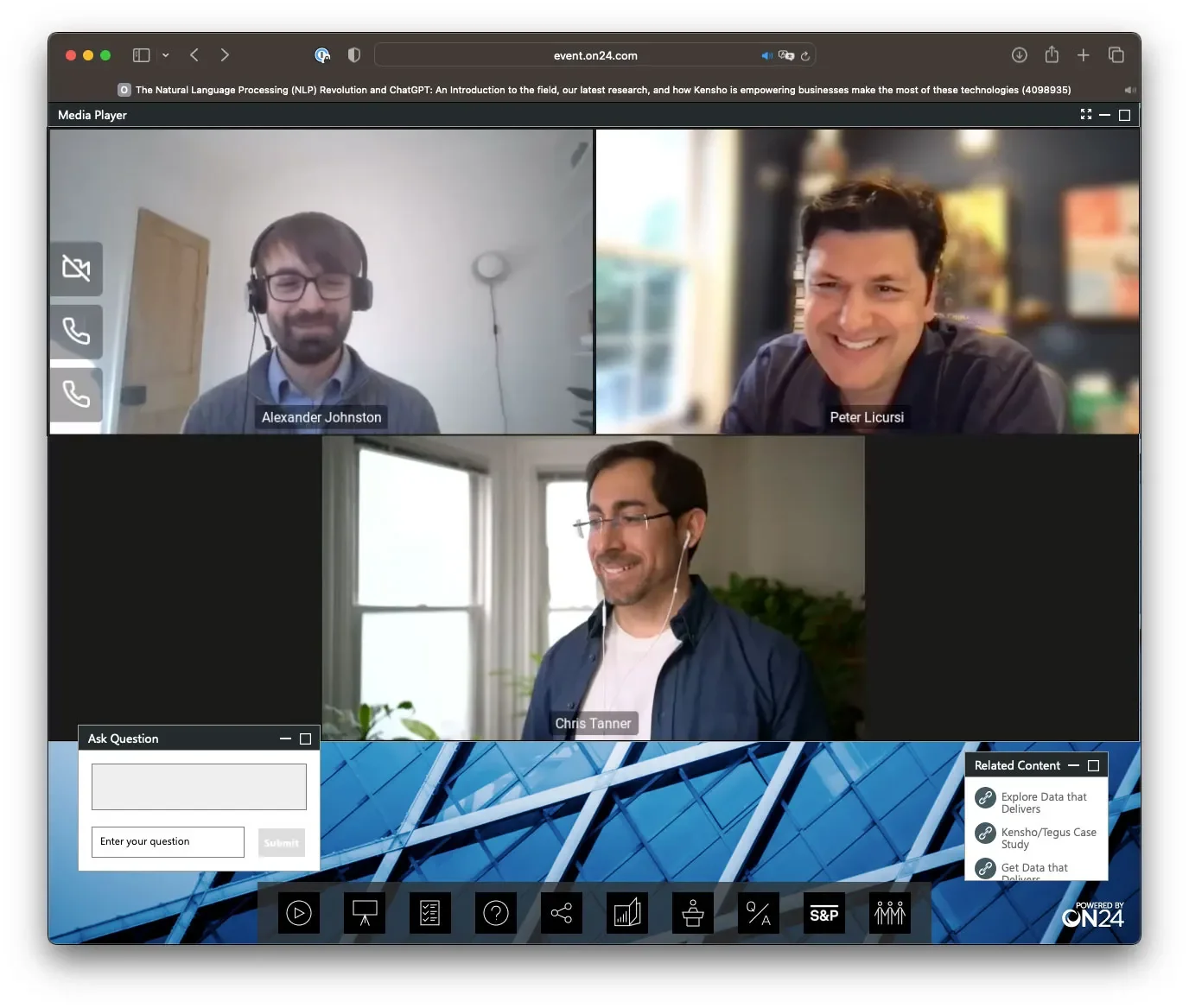Click the ON24 logo

pos(1093,915)
